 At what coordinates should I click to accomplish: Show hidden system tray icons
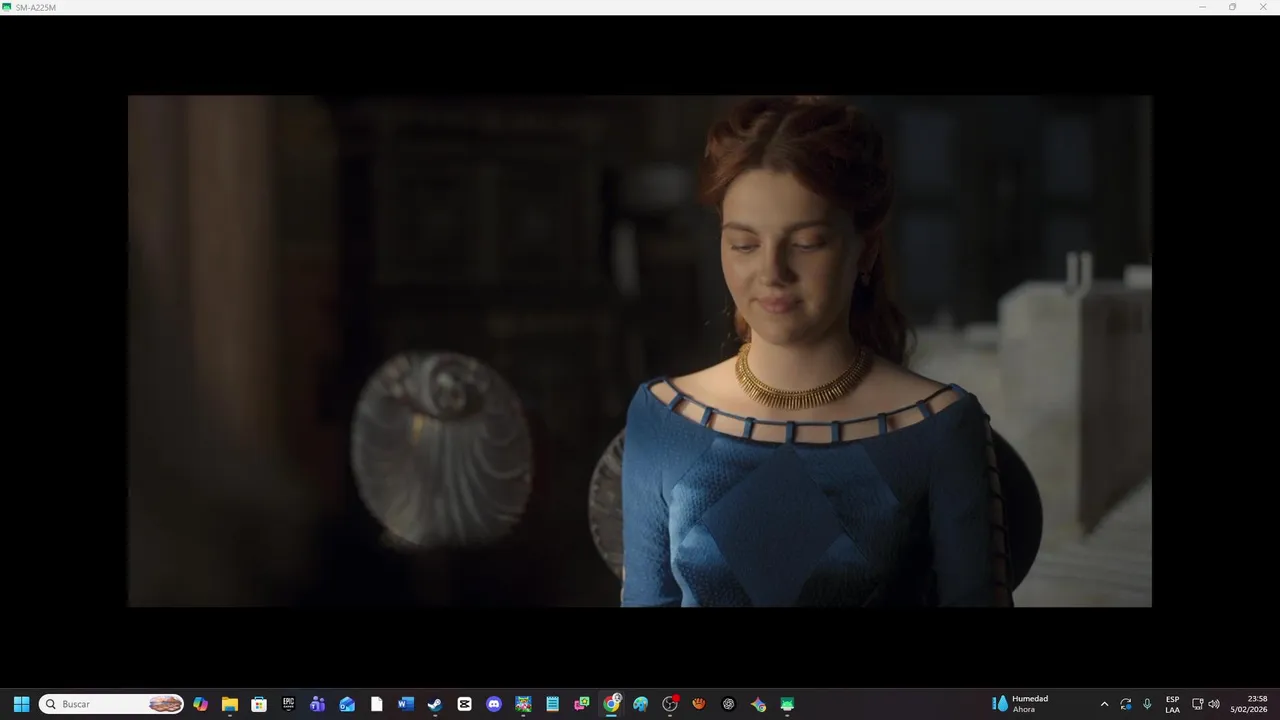click(x=1104, y=704)
